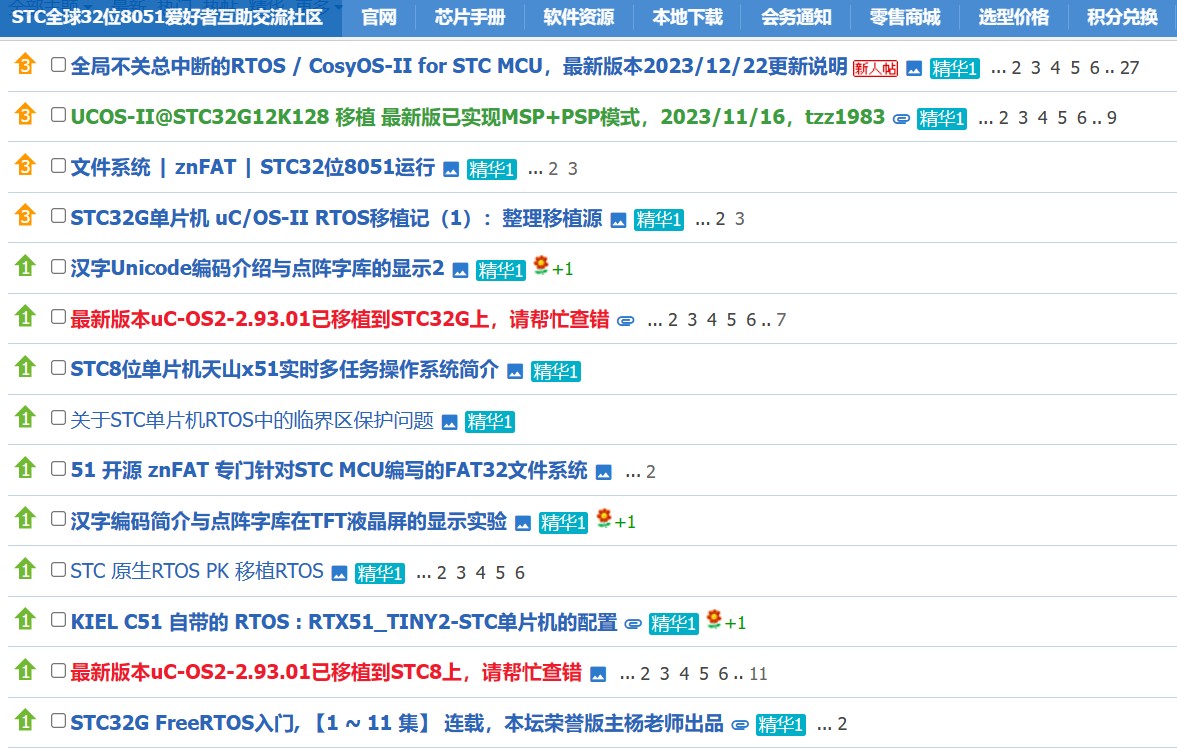Open the 选型价格 navigation tab
This screenshot has width=1177, height=748.
pyautogui.click(x=1014, y=17)
